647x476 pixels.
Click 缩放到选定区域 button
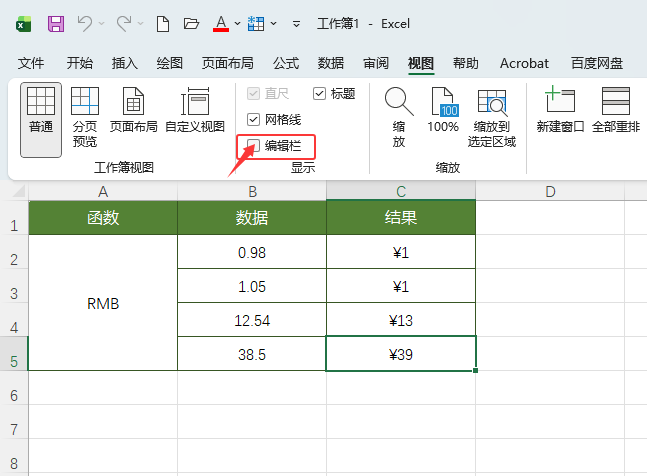491,117
